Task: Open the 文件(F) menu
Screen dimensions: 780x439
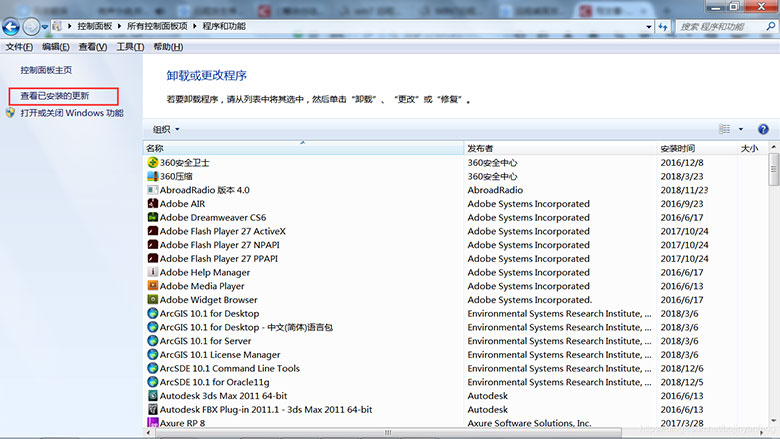Action: tap(19, 47)
